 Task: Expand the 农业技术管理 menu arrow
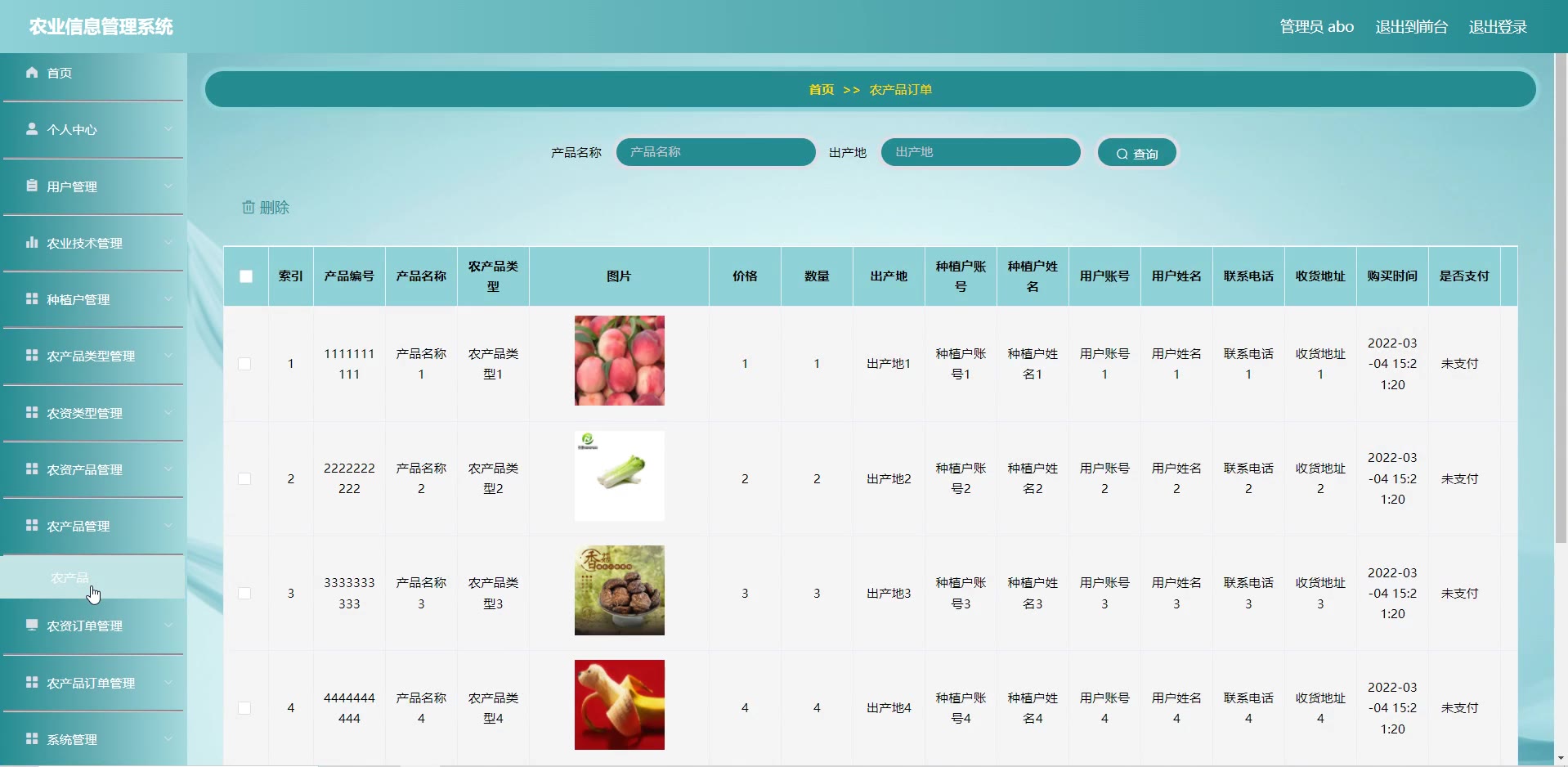pyautogui.click(x=168, y=242)
